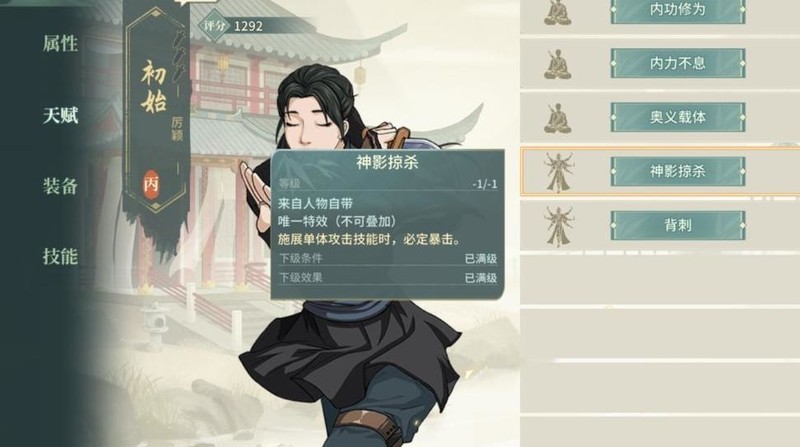This screenshot has width=800, height=447.
Task: Select the 内力不息 talent button
Action: click(678, 63)
